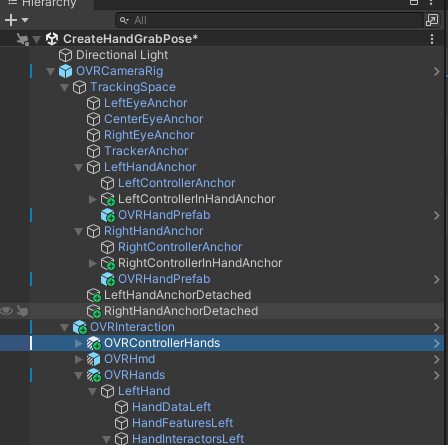Select LeftEyeAnchor object

point(146,103)
